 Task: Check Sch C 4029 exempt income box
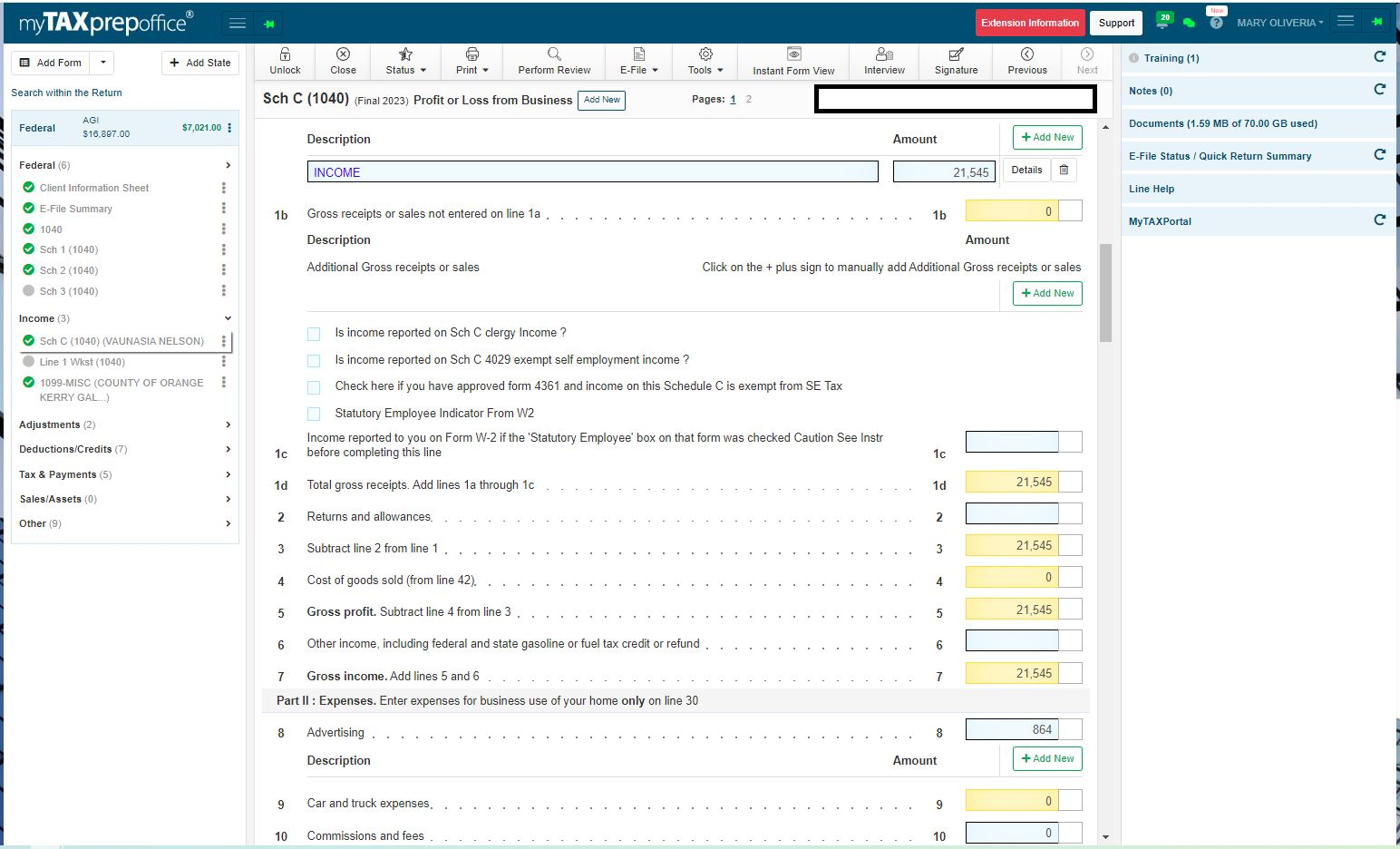click(x=314, y=361)
